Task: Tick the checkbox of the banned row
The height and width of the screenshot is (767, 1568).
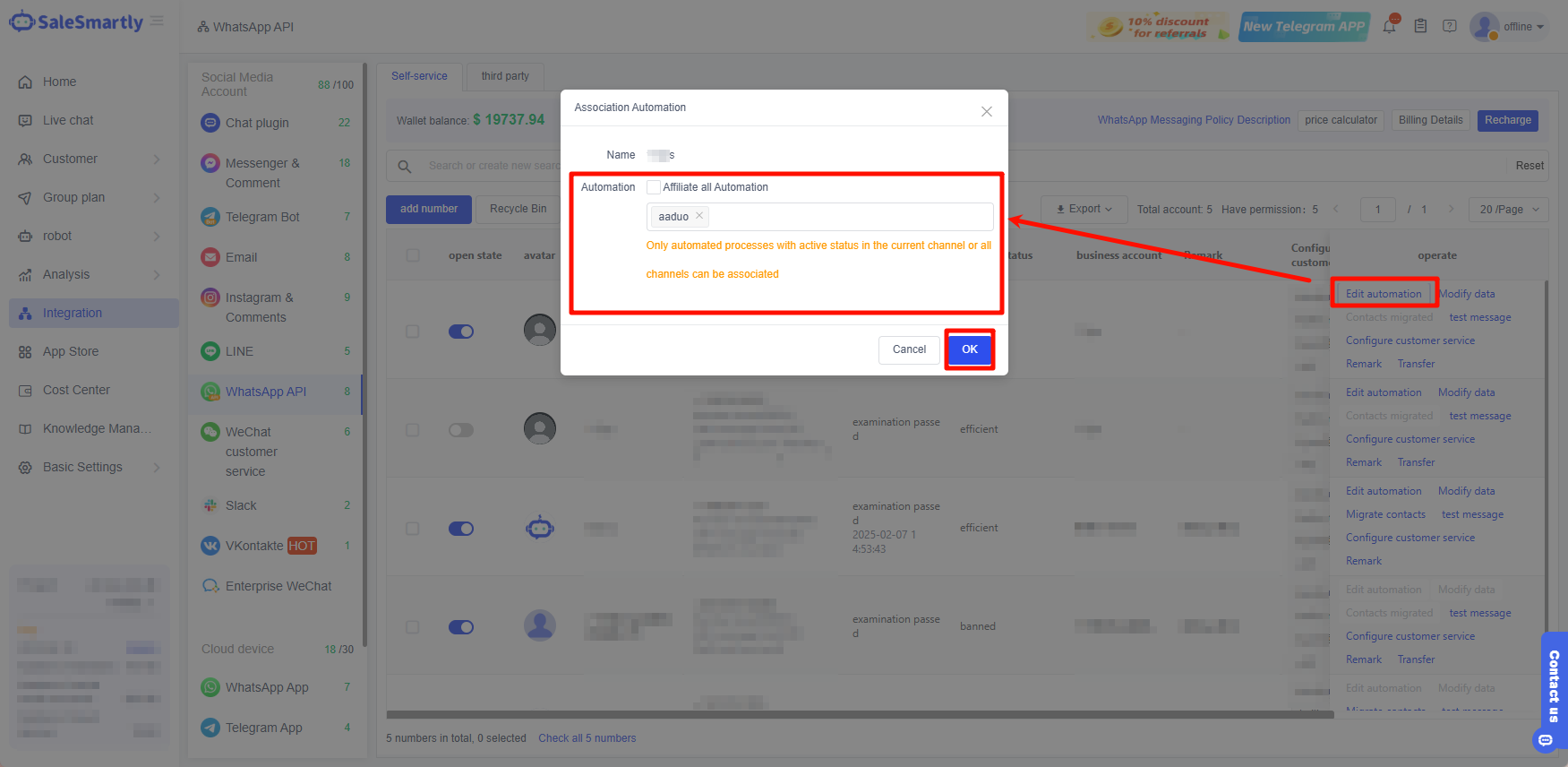Action: (413, 627)
